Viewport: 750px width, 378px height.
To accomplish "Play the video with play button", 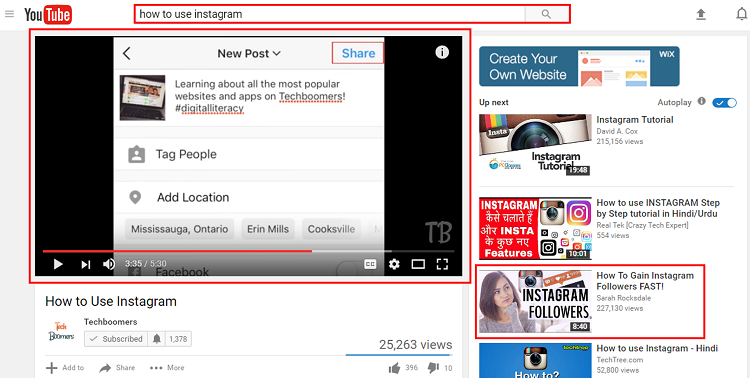I will [58, 264].
